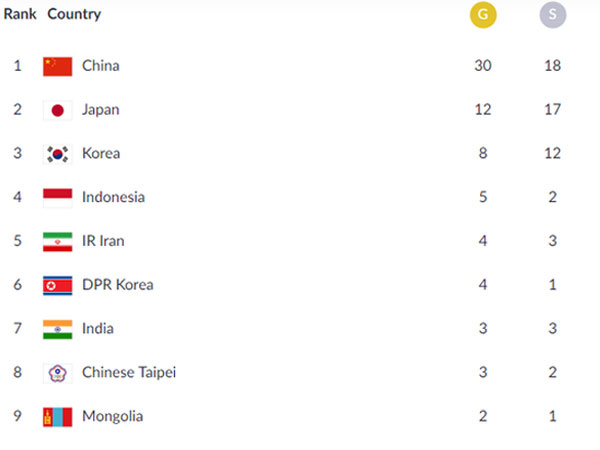Select the DPR Korea country name

(x=118, y=285)
